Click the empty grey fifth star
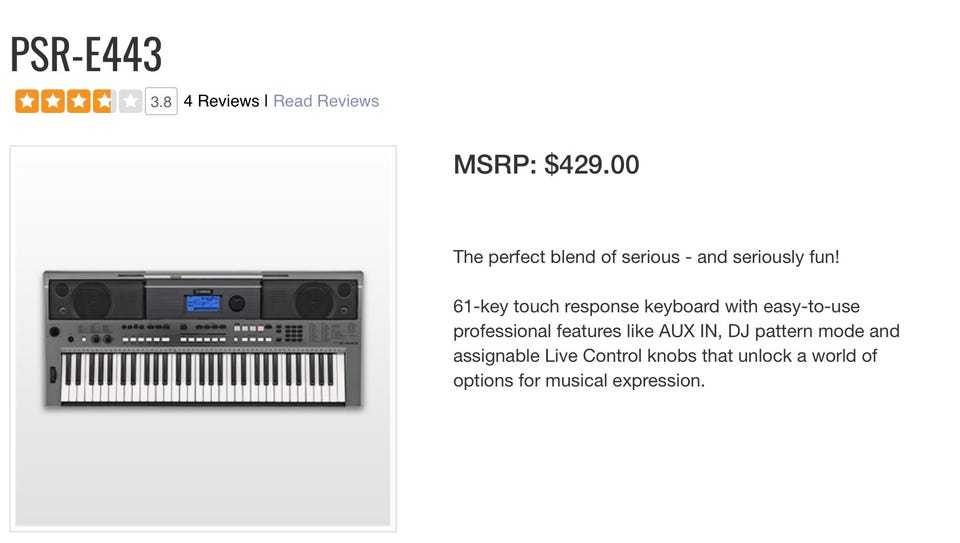The width and height of the screenshot is (960, 543). (130, 101)
